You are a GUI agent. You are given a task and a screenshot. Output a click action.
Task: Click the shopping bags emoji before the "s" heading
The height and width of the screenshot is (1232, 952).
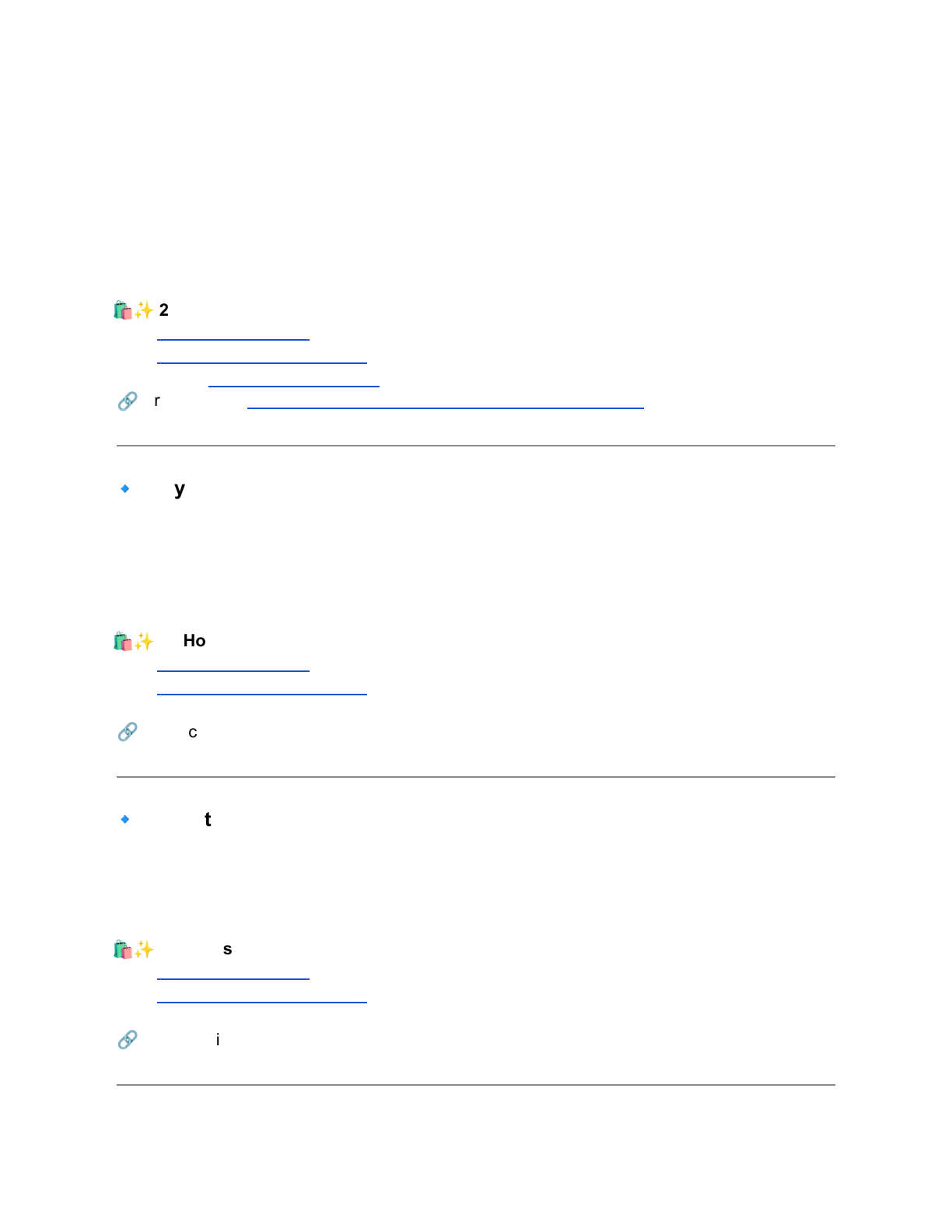click(123, 950)
